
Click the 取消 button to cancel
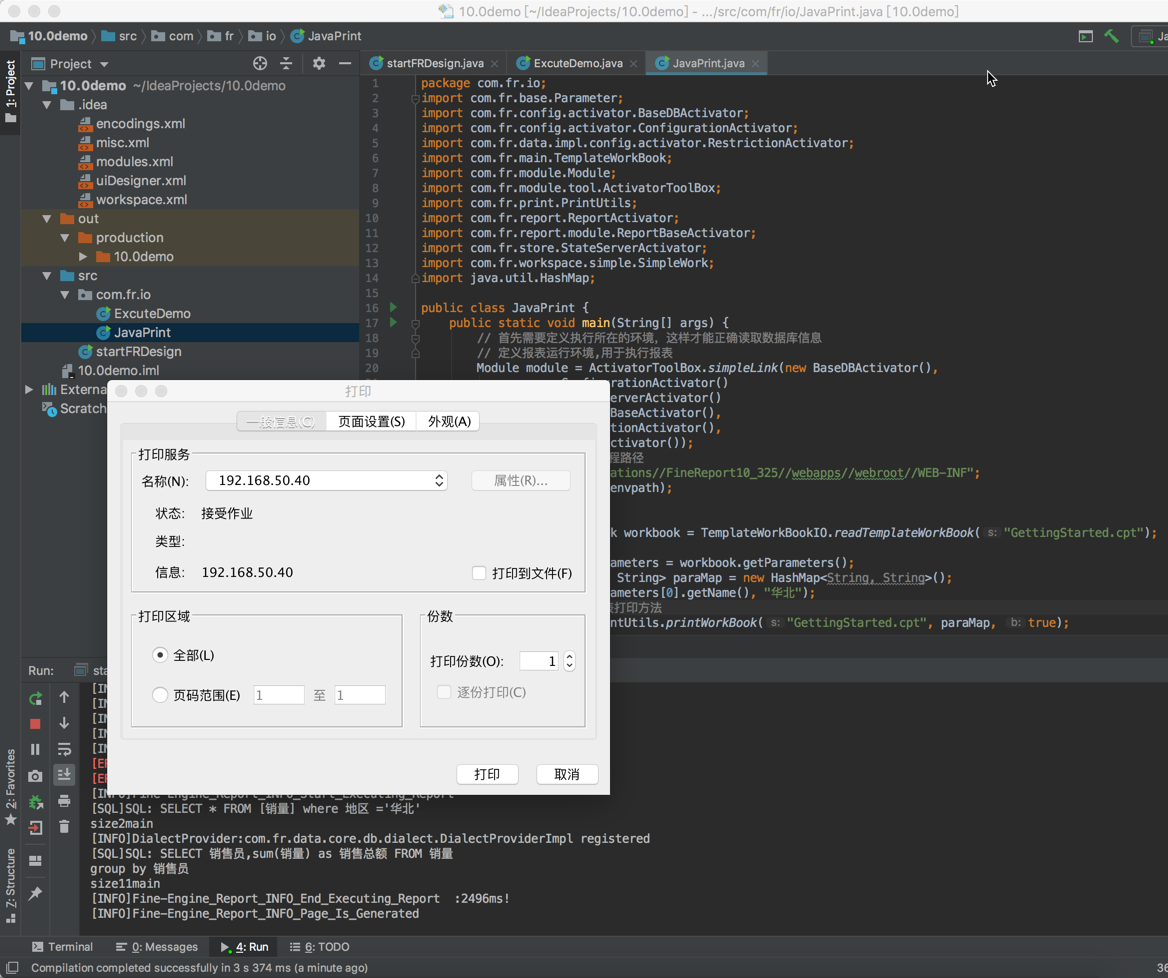pos(566,774)
